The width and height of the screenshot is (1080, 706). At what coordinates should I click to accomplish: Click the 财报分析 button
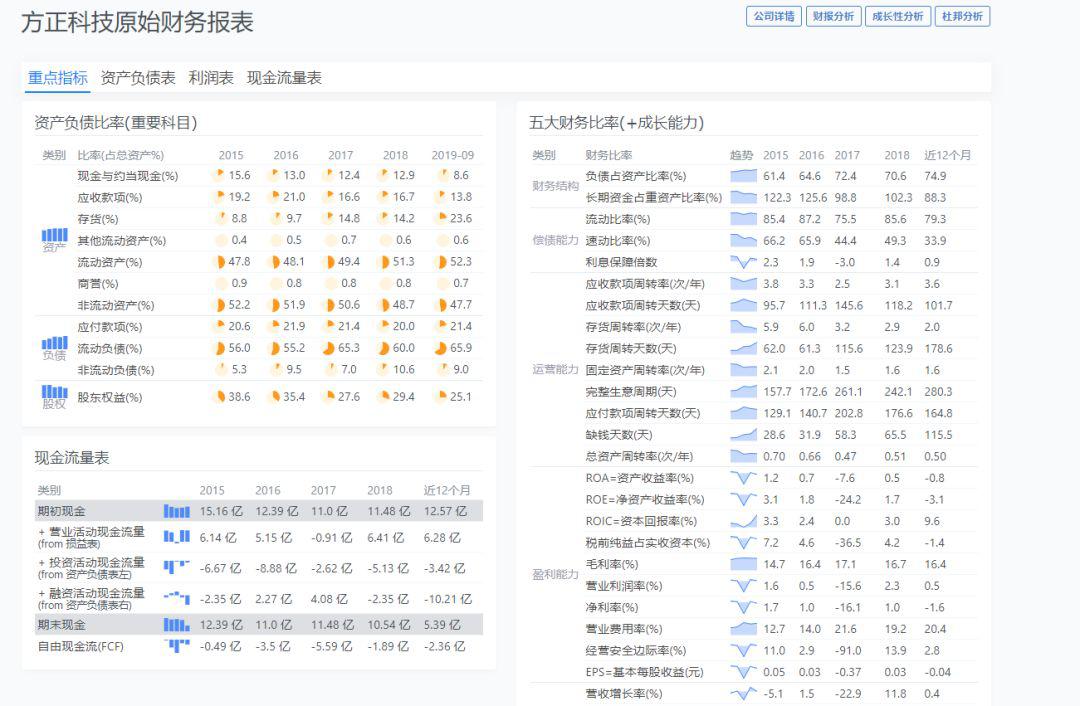click(833, 17)
